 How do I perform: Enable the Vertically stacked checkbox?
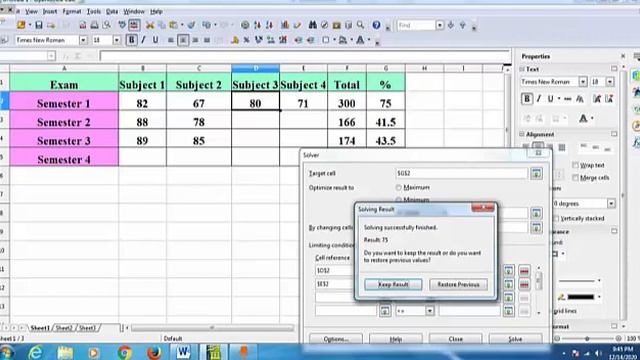click(556, 218)
